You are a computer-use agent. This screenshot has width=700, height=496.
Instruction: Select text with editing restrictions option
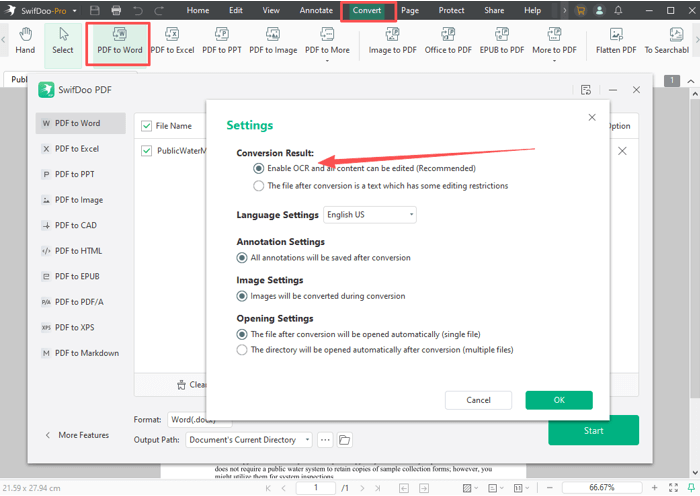coord(258,186)
